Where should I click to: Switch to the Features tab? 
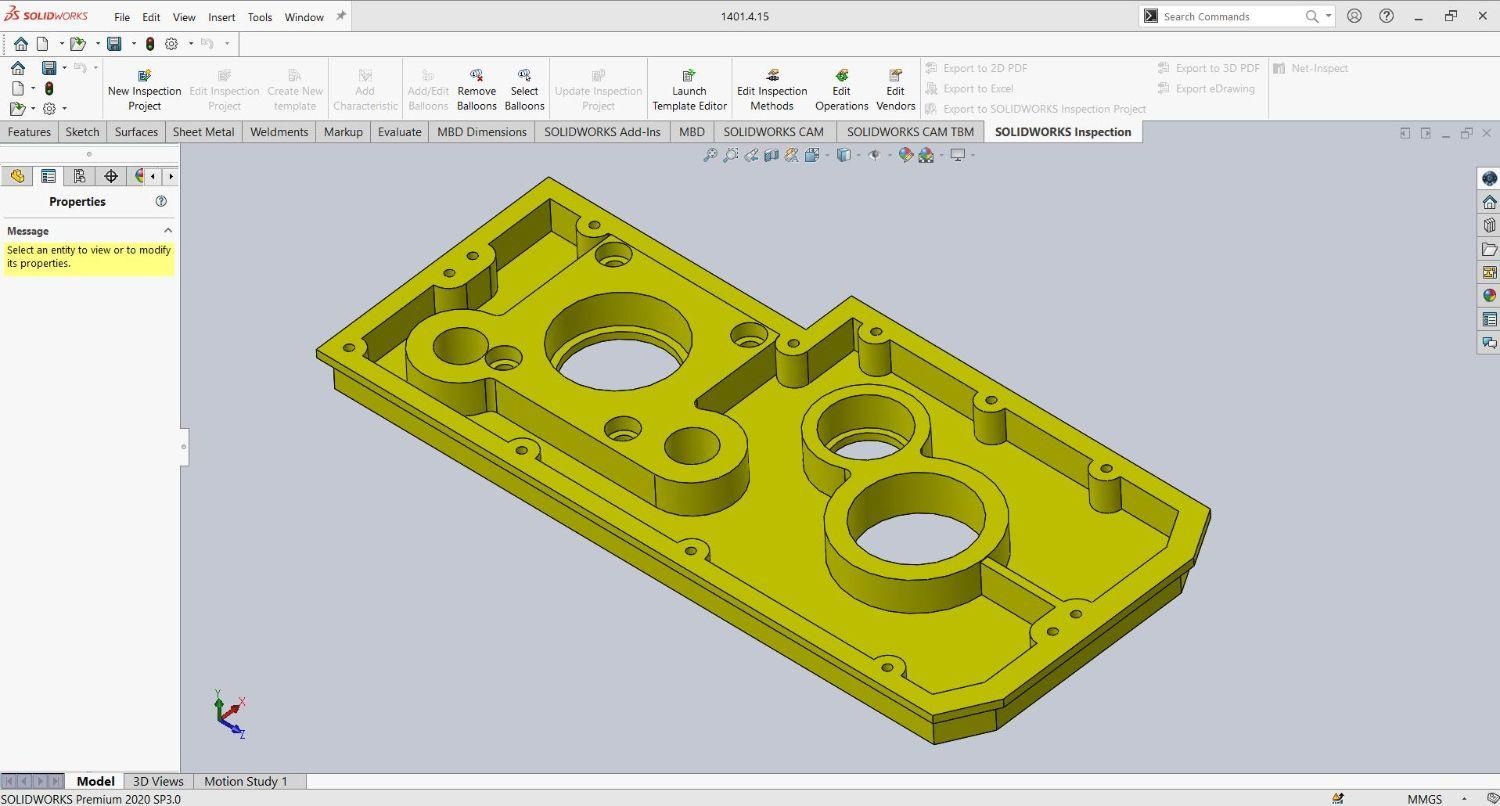coord(29,132)
